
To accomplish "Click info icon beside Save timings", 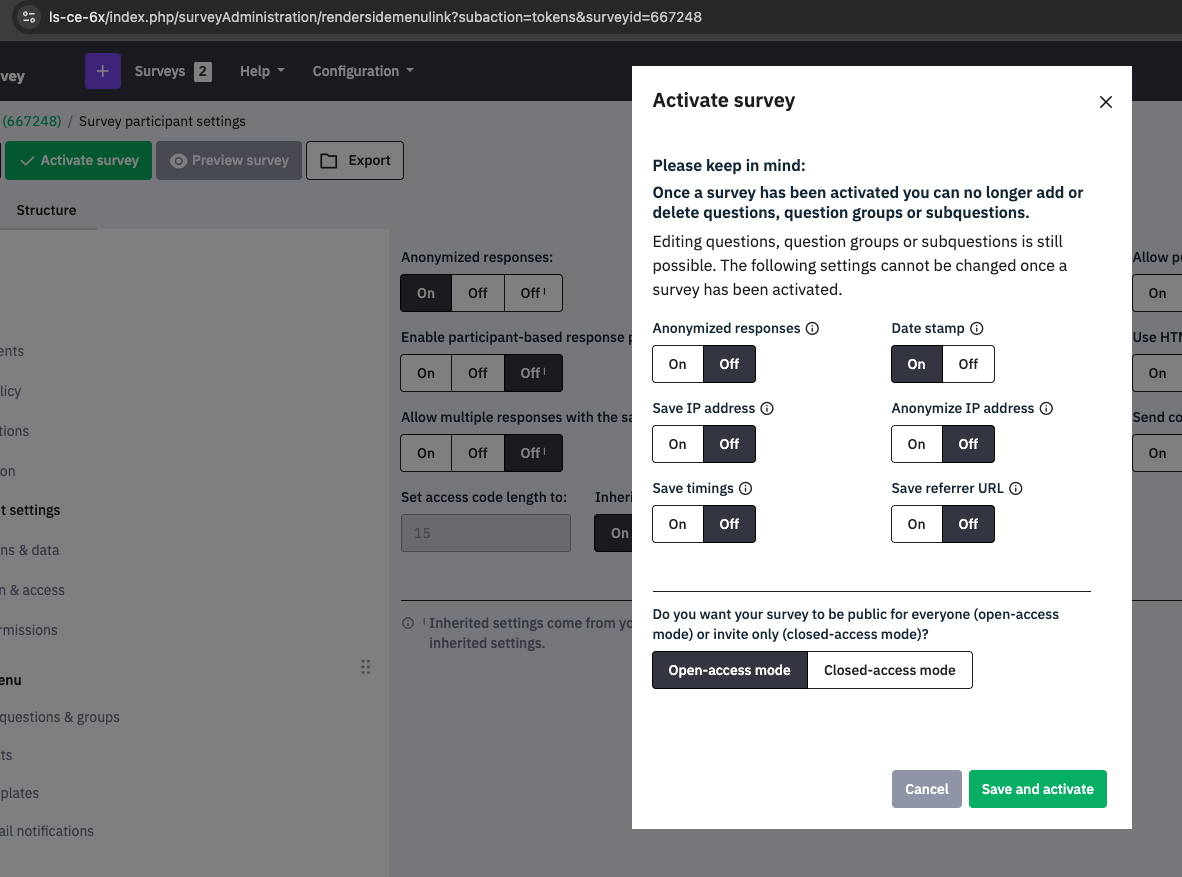I will 745,488.
